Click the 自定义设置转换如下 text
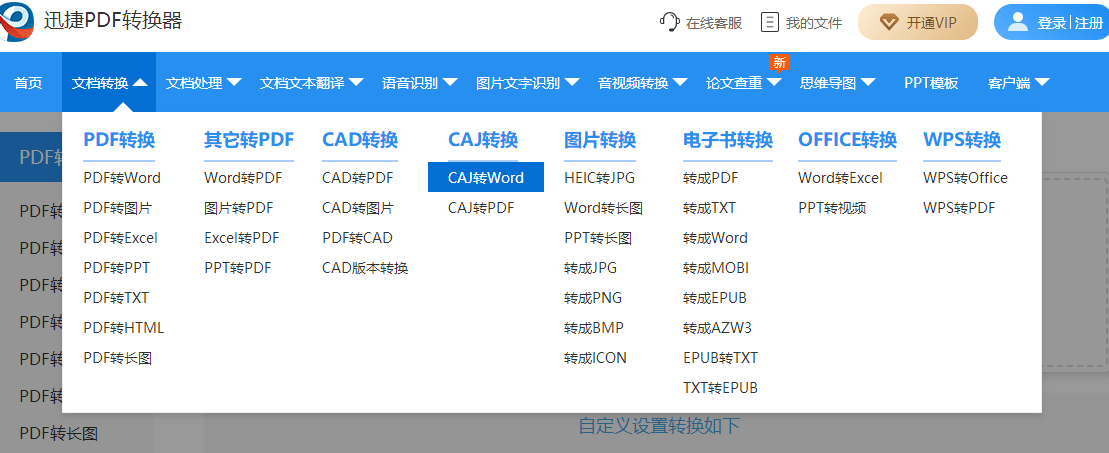Viewport: 1109px width, 453px height. pyautogui.click(x=659, y=425)
